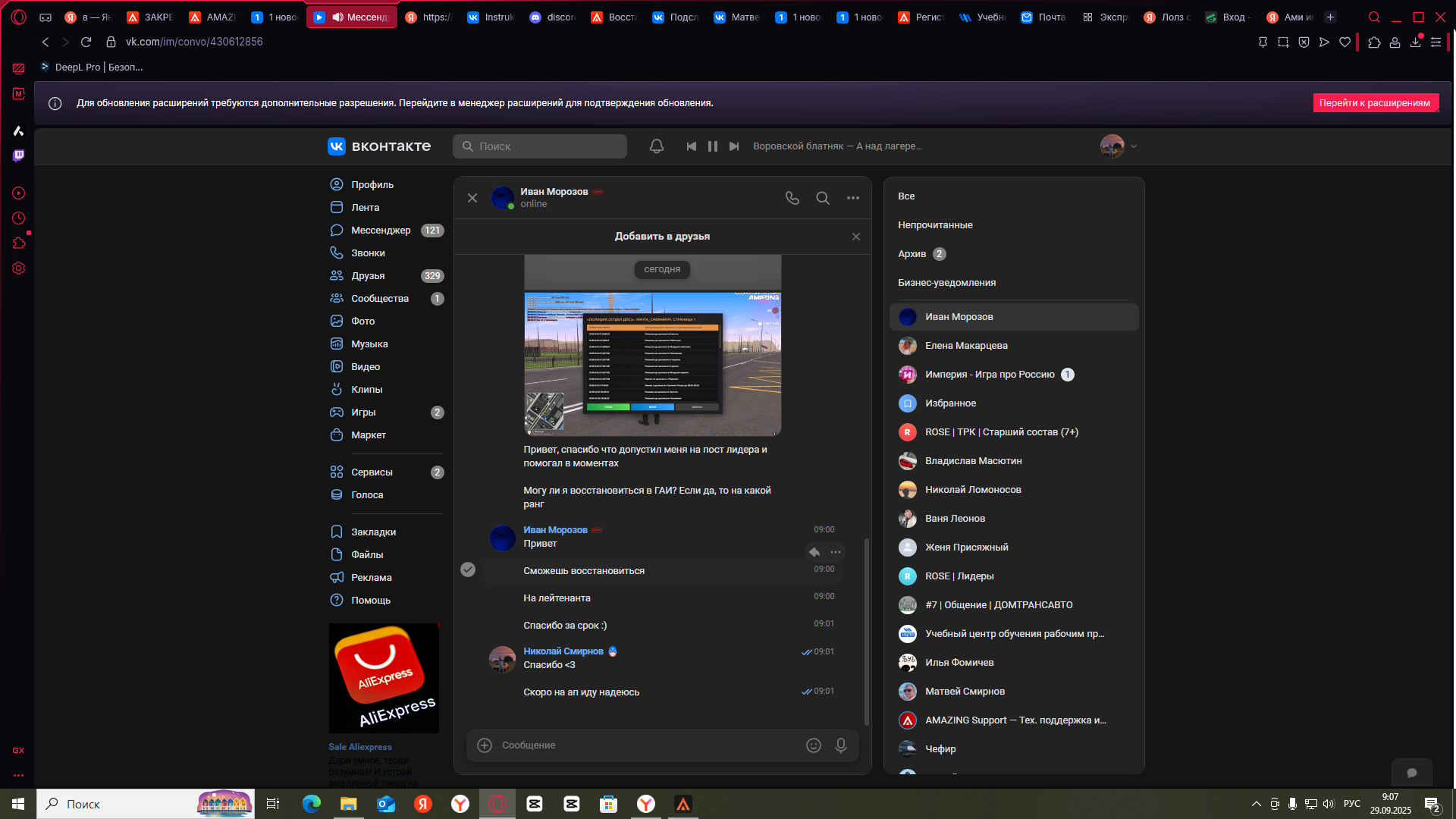Open the Windows Start menu

coord(18,804)
